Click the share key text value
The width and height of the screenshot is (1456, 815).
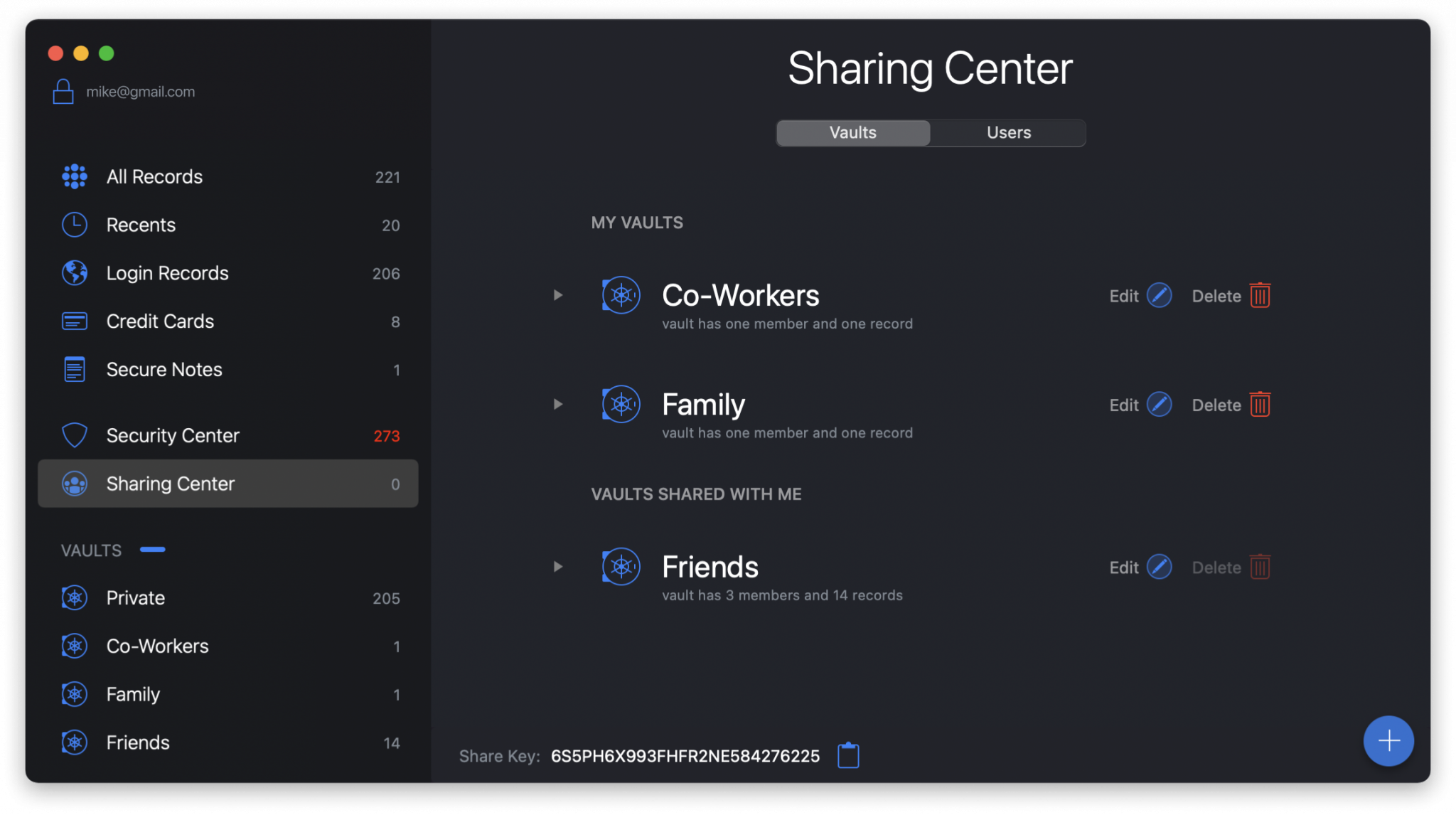pyautogui.click(x=685, y=756)
